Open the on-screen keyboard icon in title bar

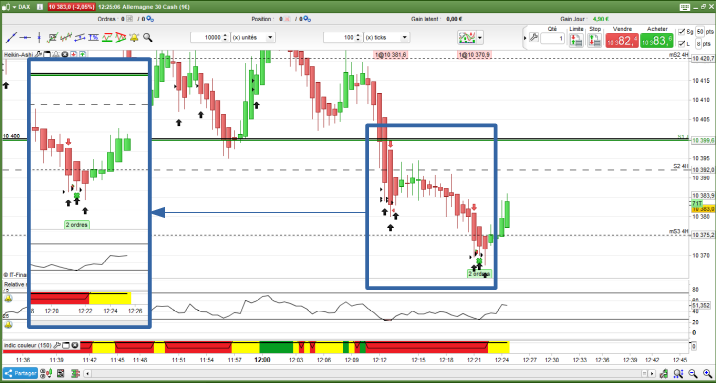click(x=685, y=7)
